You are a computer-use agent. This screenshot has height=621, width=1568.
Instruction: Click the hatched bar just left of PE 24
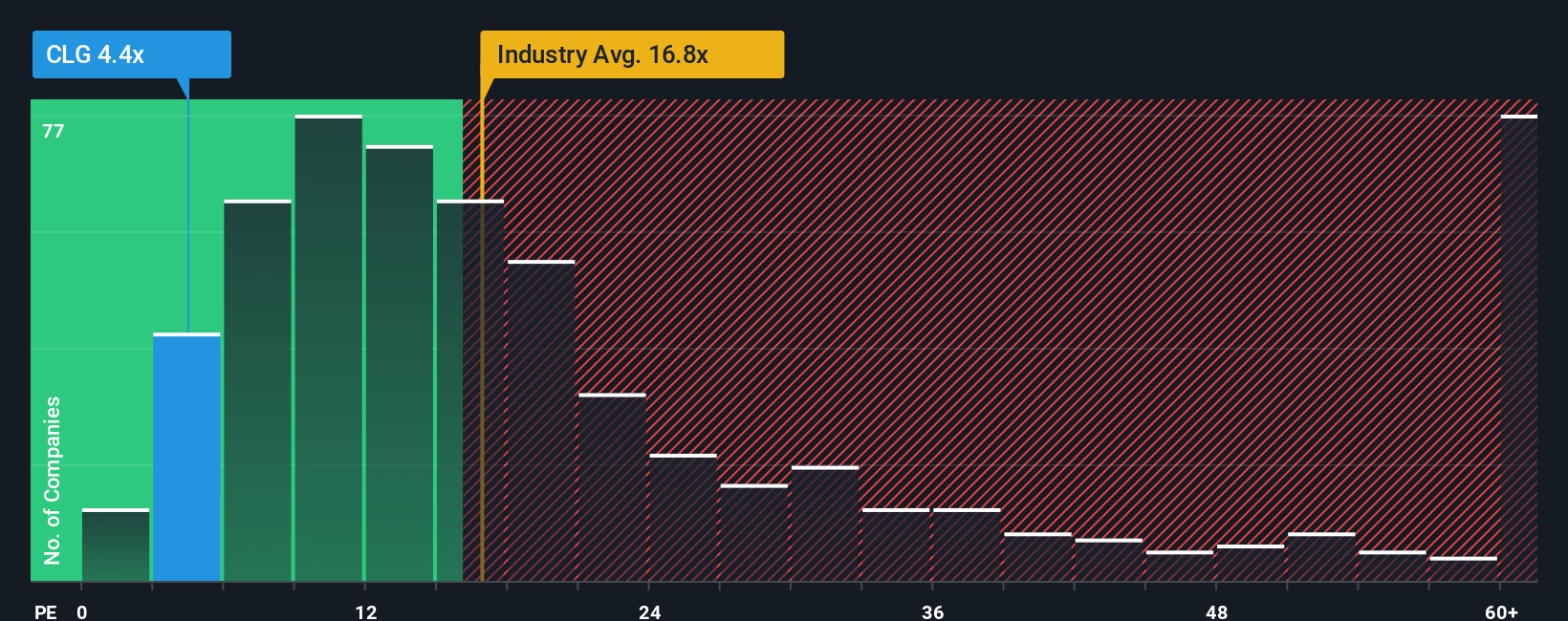click(612, 487)
